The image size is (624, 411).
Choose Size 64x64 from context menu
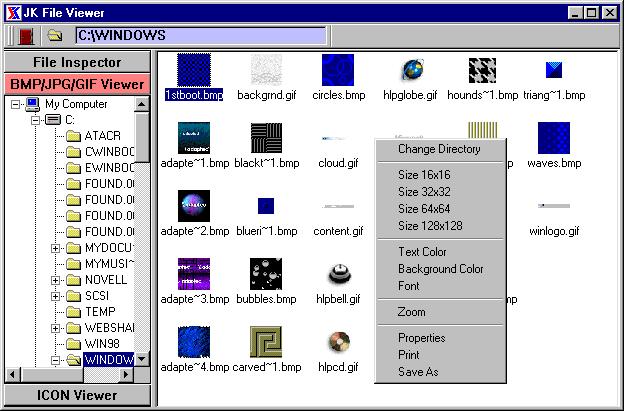425,209
